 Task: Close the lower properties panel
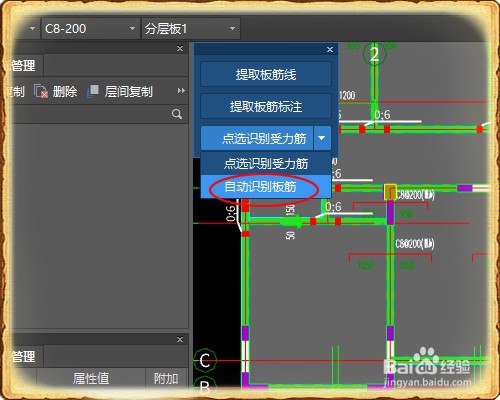pyautogui.click(x=180, y=339)
